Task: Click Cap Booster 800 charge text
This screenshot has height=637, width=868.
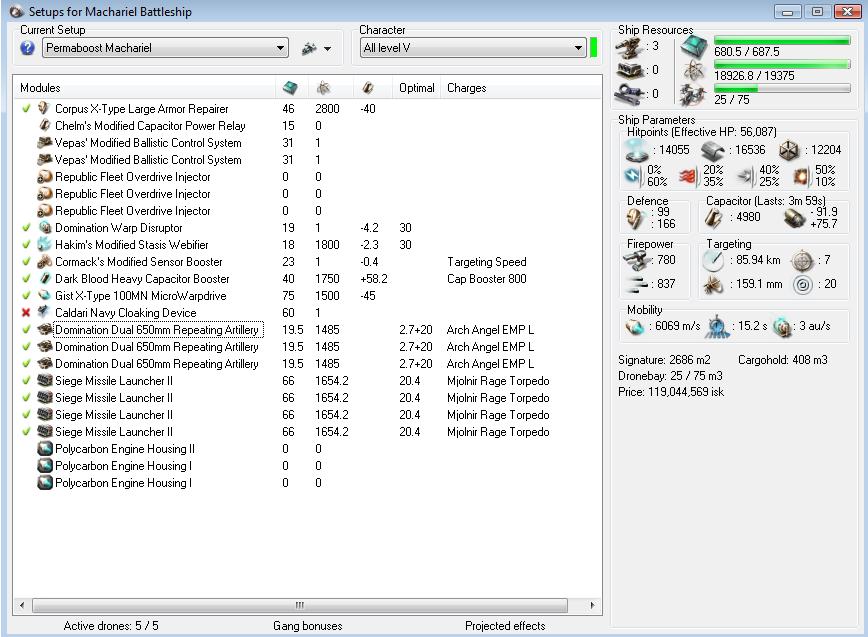Action: click(487, 279)
